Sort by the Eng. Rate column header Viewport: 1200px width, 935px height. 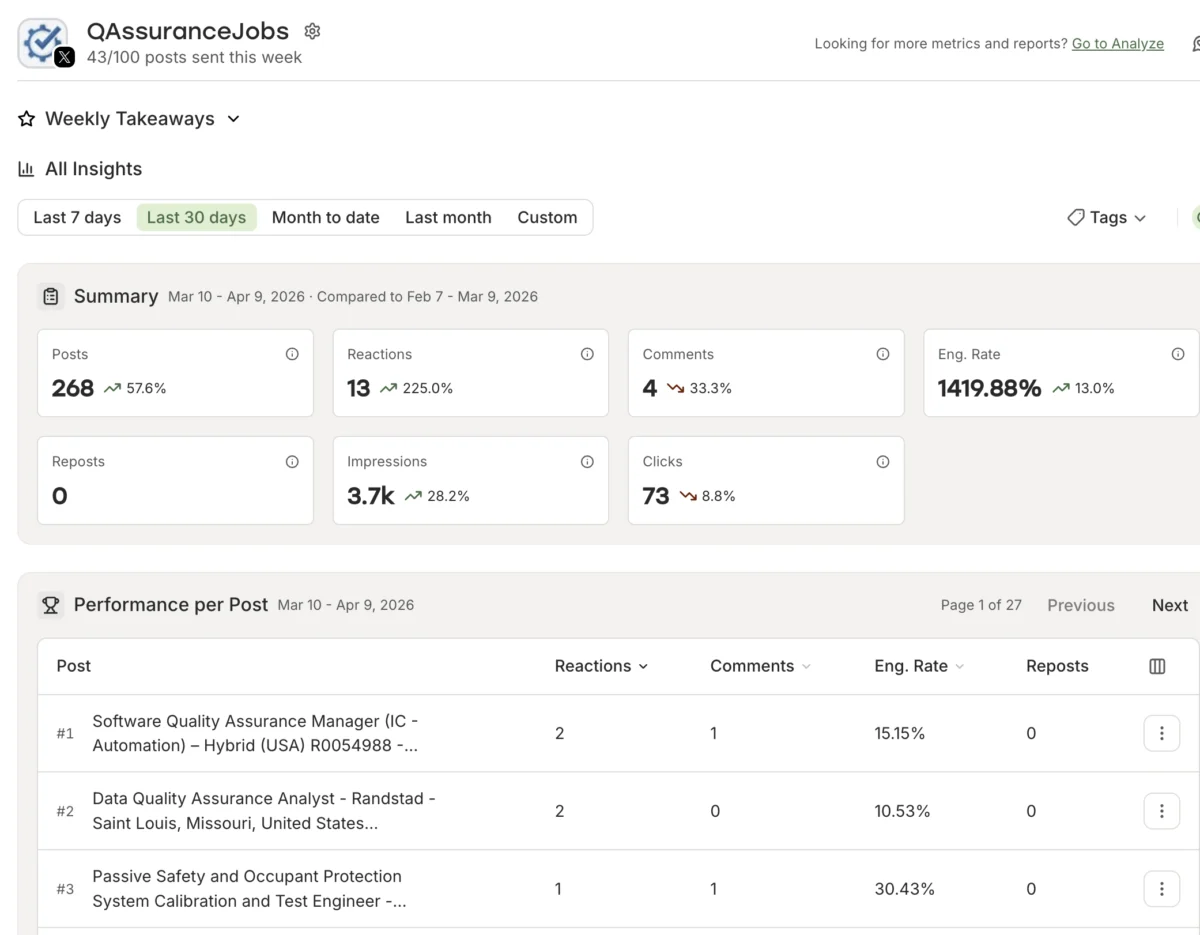coord(919,666)
